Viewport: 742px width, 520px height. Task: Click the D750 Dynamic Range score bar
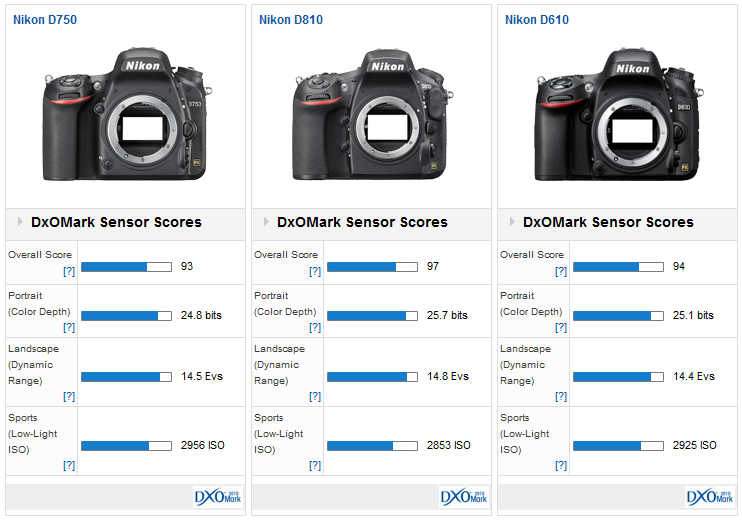coord(126,377)
